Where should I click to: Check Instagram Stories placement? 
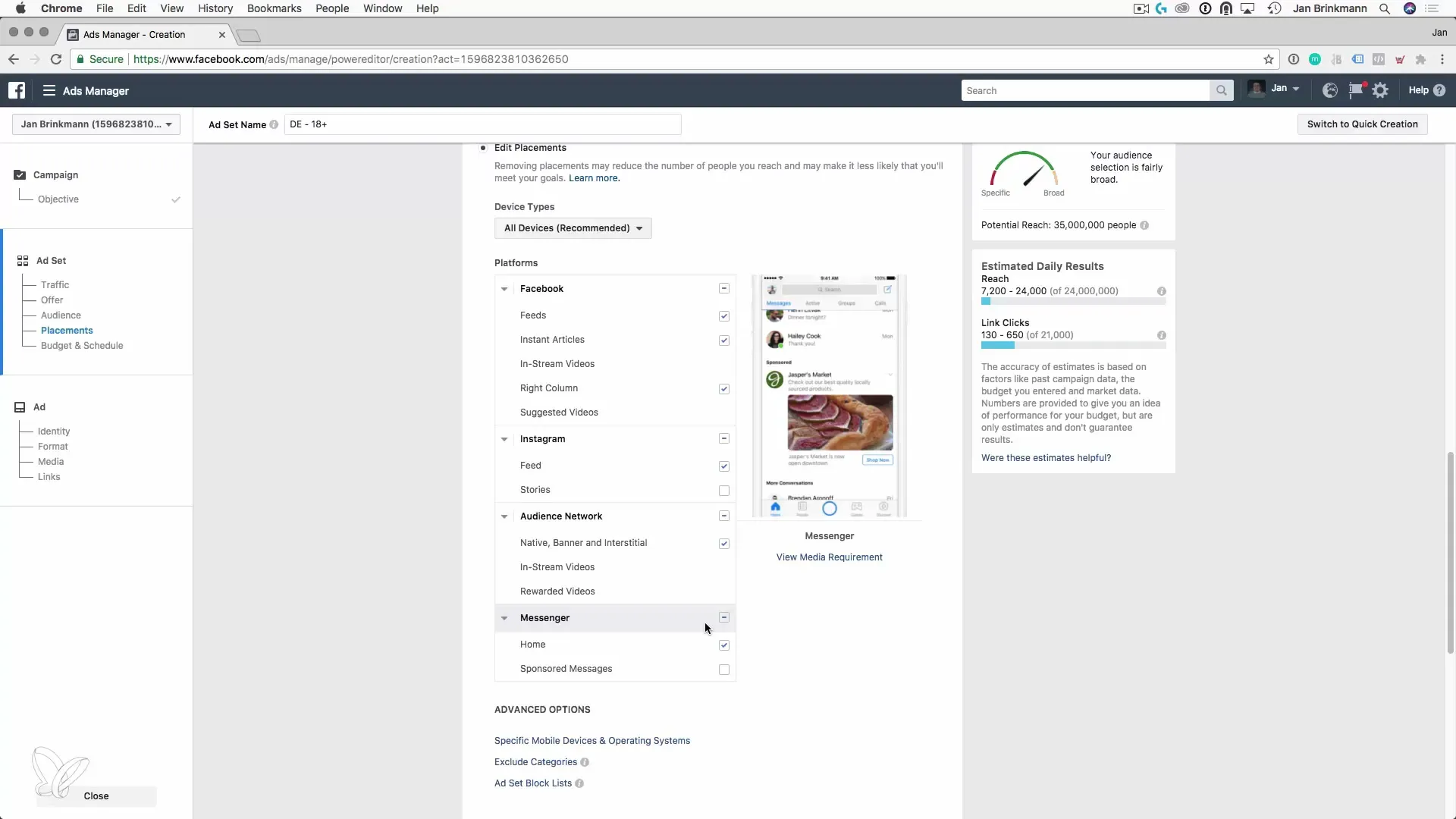[x=724, y=491]
